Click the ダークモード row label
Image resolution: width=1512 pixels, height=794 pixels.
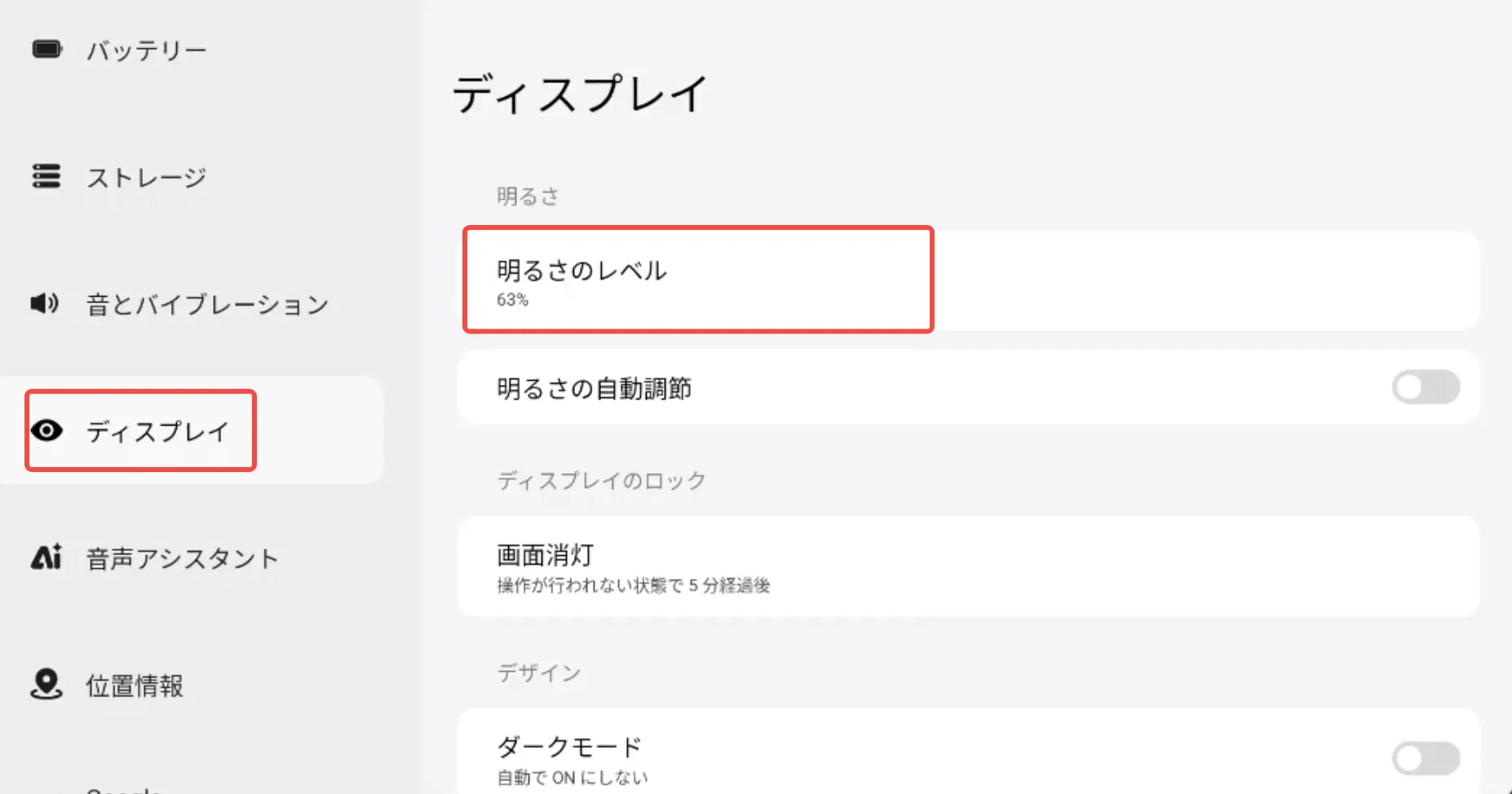point(569,747)
